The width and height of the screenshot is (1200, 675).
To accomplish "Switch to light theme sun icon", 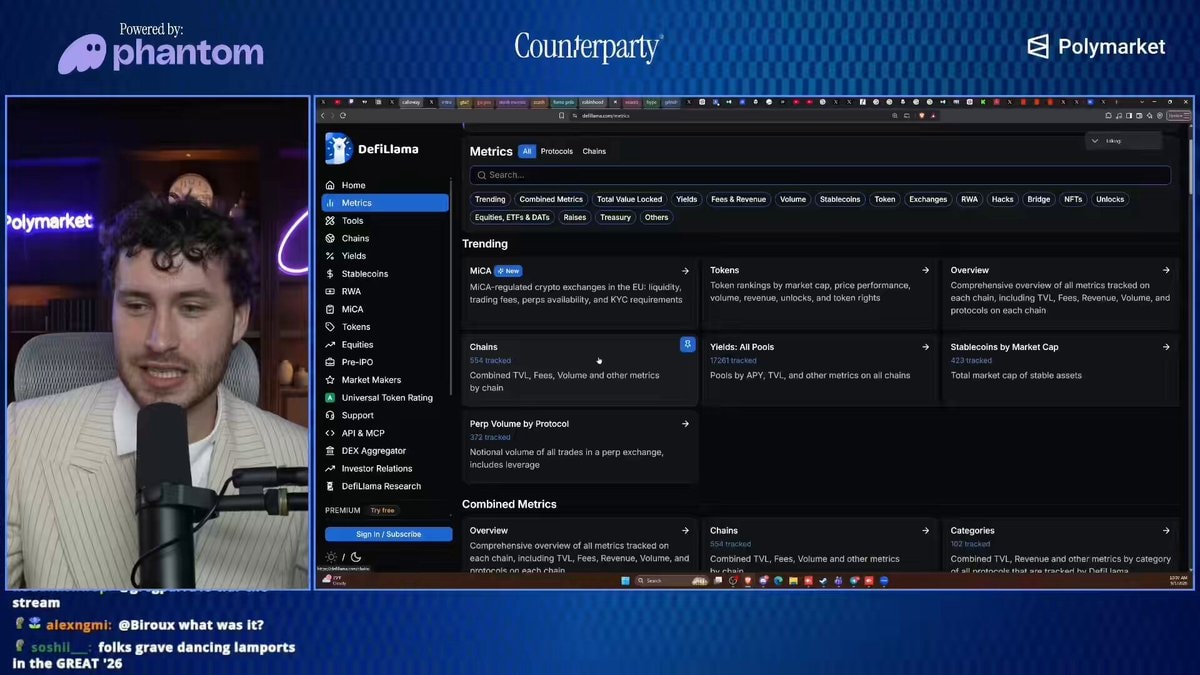I will click(x=331, y=557).
